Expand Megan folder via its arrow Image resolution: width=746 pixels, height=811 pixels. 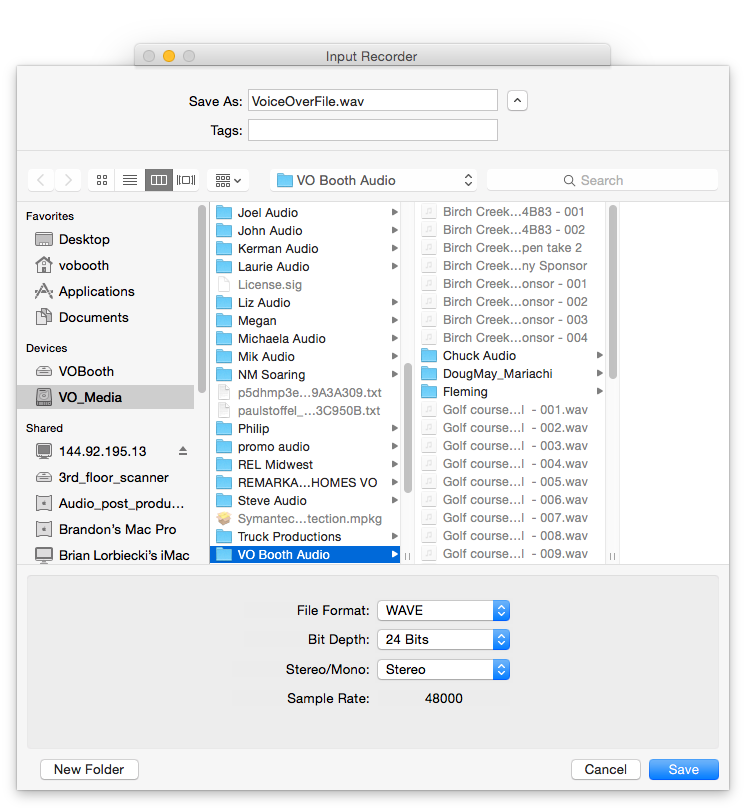[x=395, y=320]
